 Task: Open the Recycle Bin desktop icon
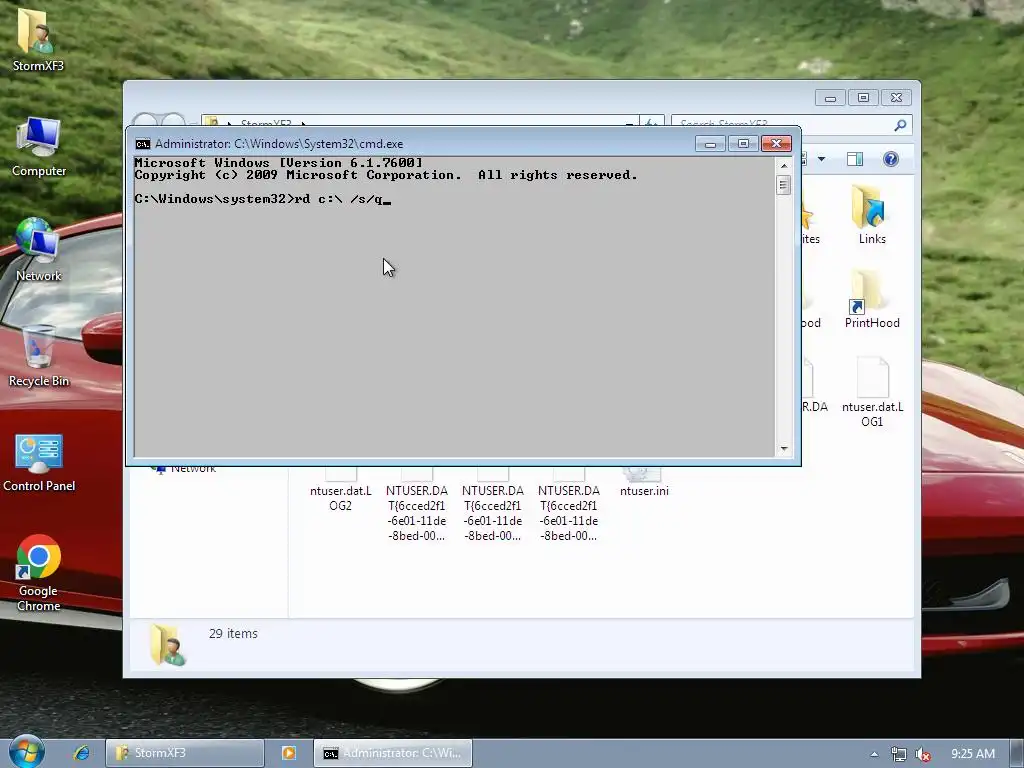pyautogui.click(x=39, y=357)
